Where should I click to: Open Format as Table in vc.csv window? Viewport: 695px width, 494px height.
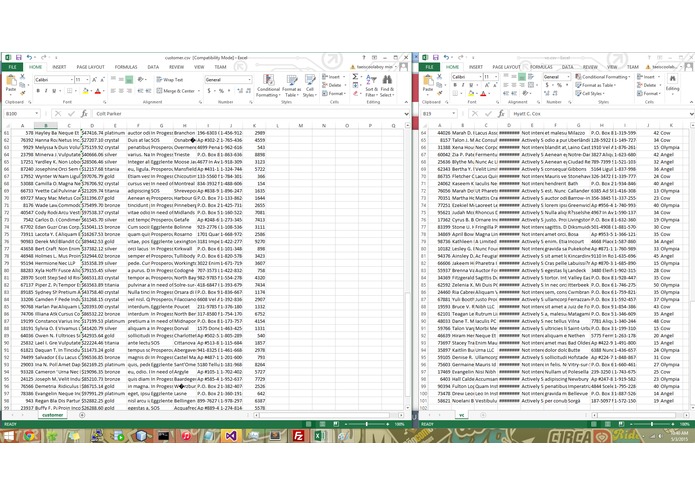click(596, 85)
